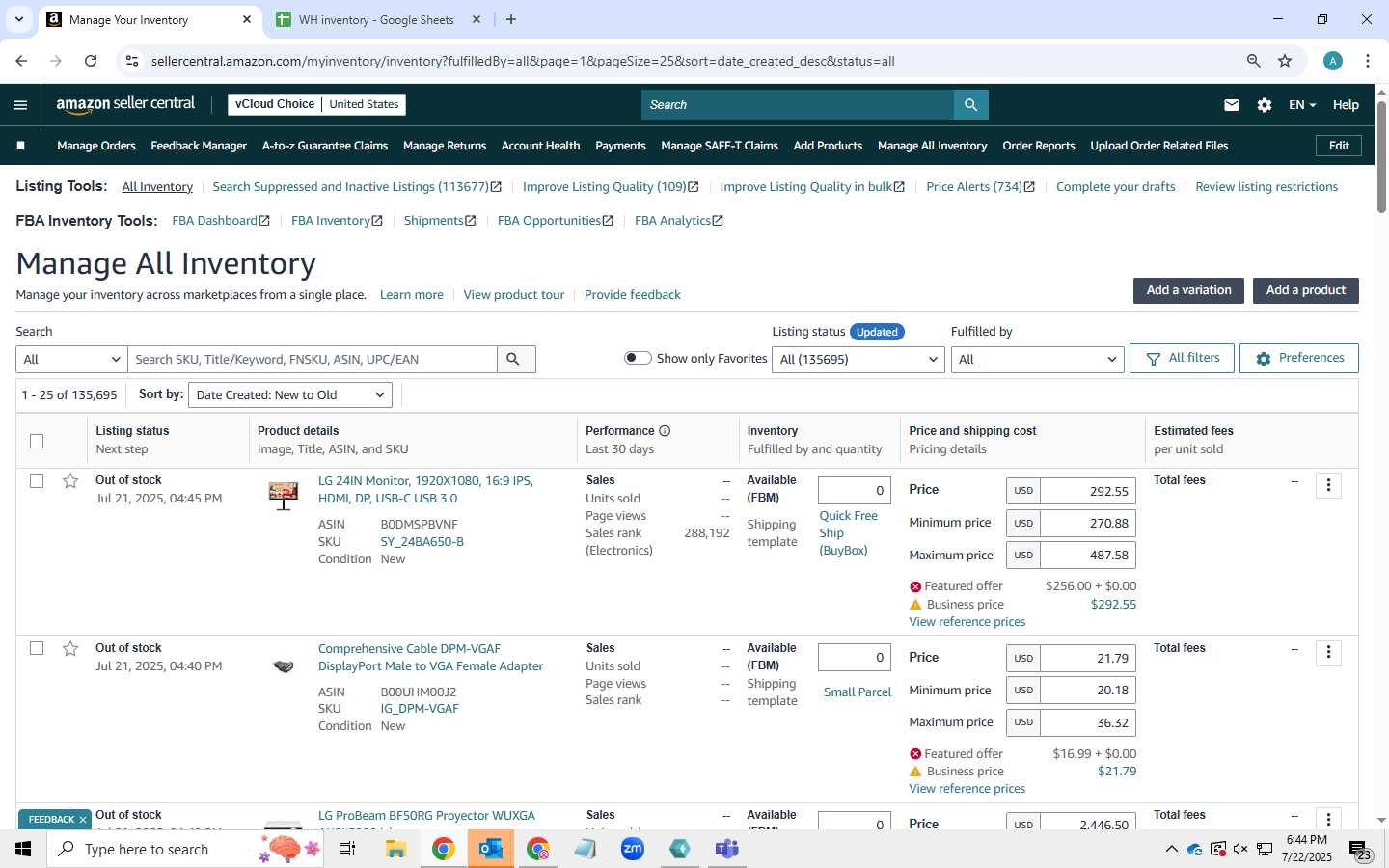
Task: Click the LG 24IN Monitor available quantity field
Action: [x=855, y=491]
